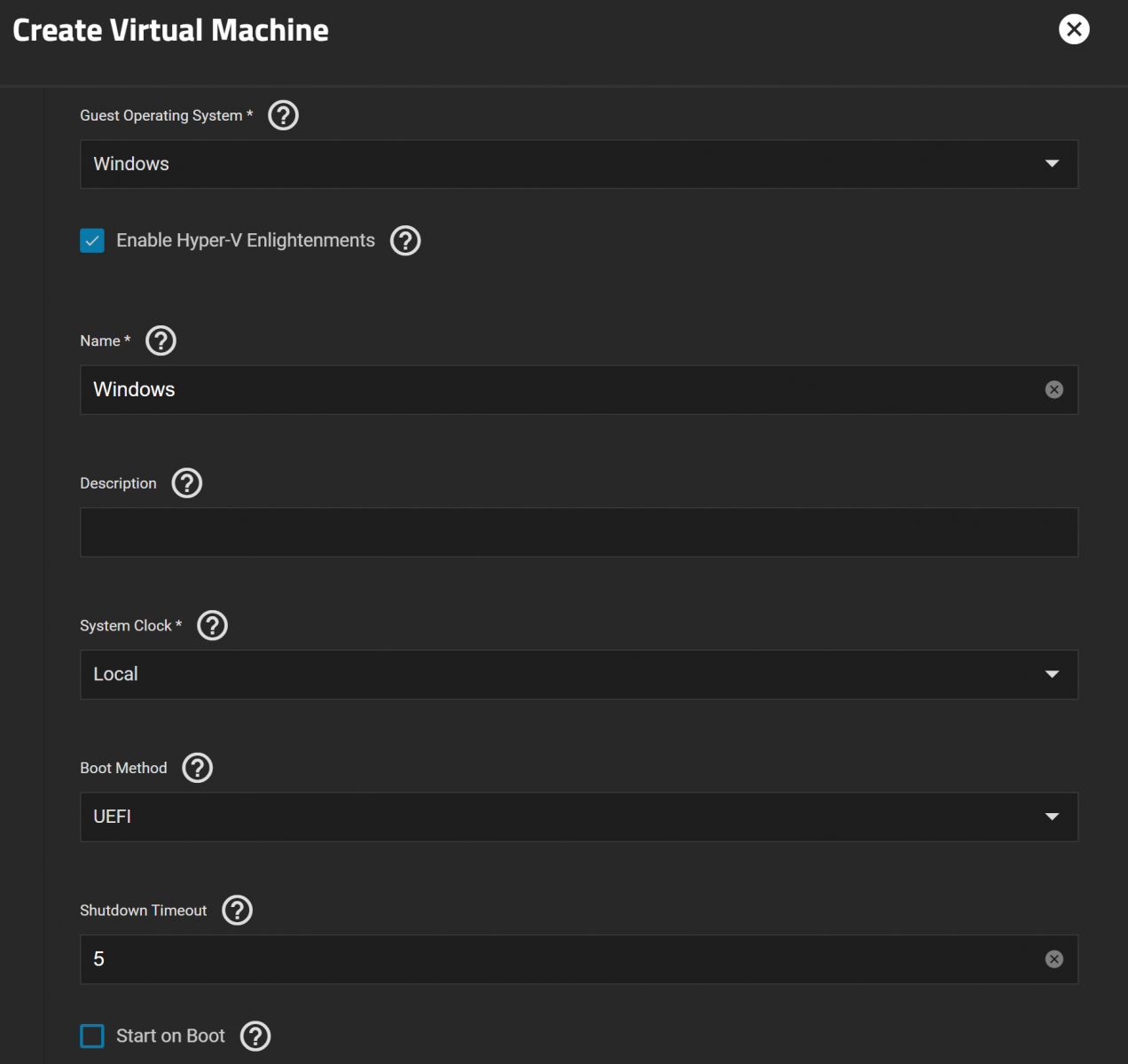Enable the Start on Boot checkbox

92,1036
